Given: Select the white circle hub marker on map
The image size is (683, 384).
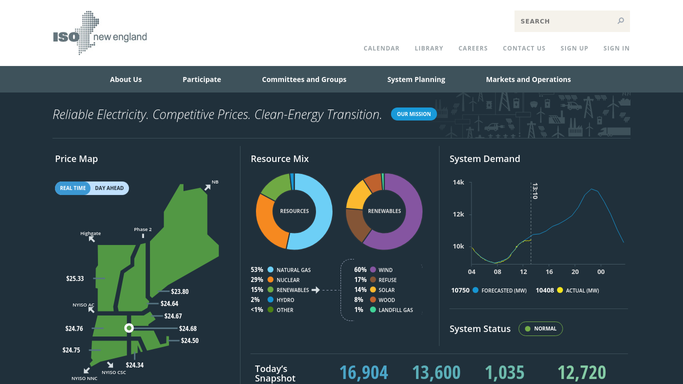Looking at the screenshot, I should click(x=129, y=328).
